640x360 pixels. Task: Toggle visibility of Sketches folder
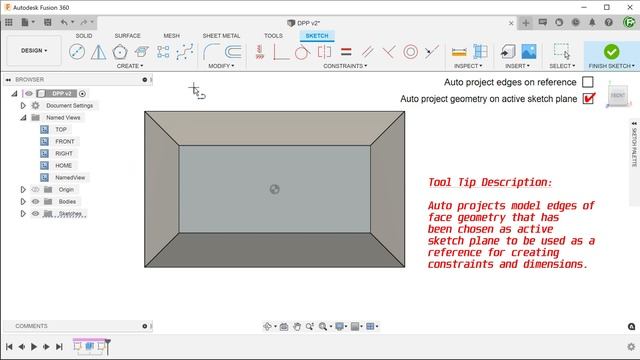pyautogui.click(x=36, y=213)
